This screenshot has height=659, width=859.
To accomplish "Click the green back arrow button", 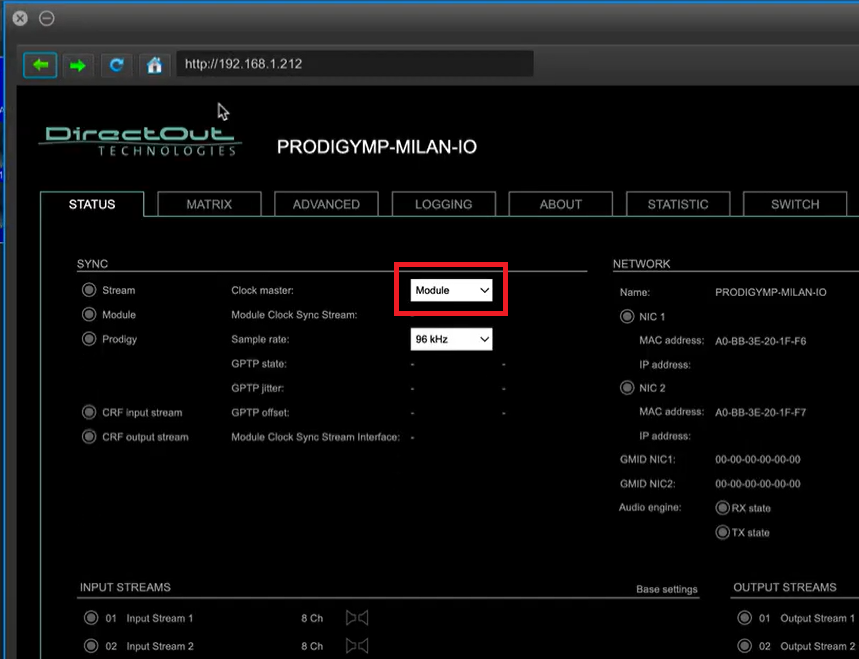I will tap(40, 65).
